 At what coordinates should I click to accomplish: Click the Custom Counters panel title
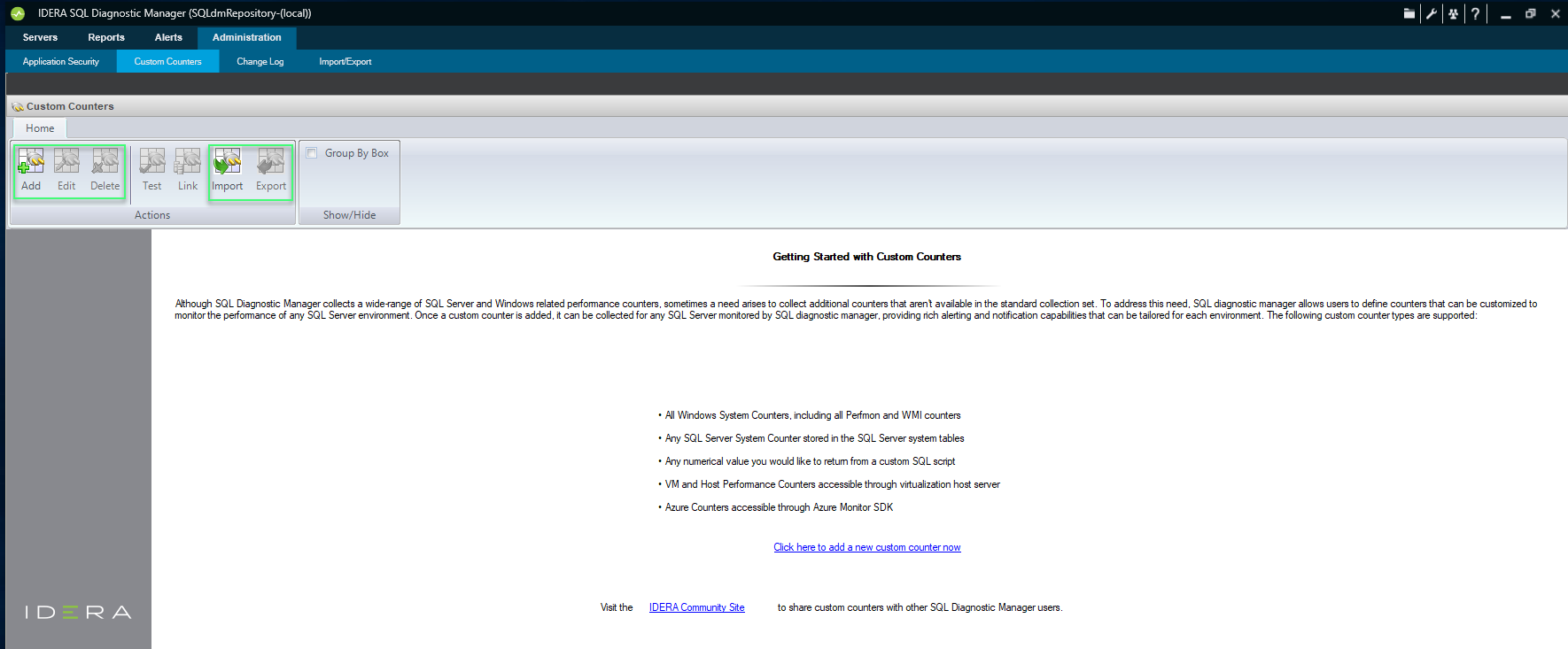(x=70, y=106)
